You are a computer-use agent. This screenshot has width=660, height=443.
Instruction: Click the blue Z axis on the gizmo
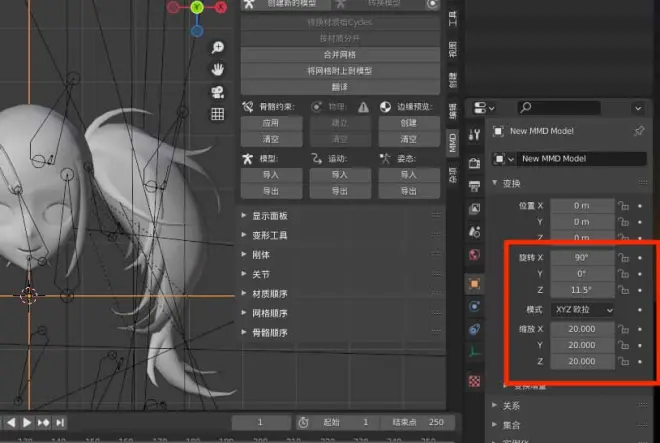pyautogui.click(x=197, y=31)
